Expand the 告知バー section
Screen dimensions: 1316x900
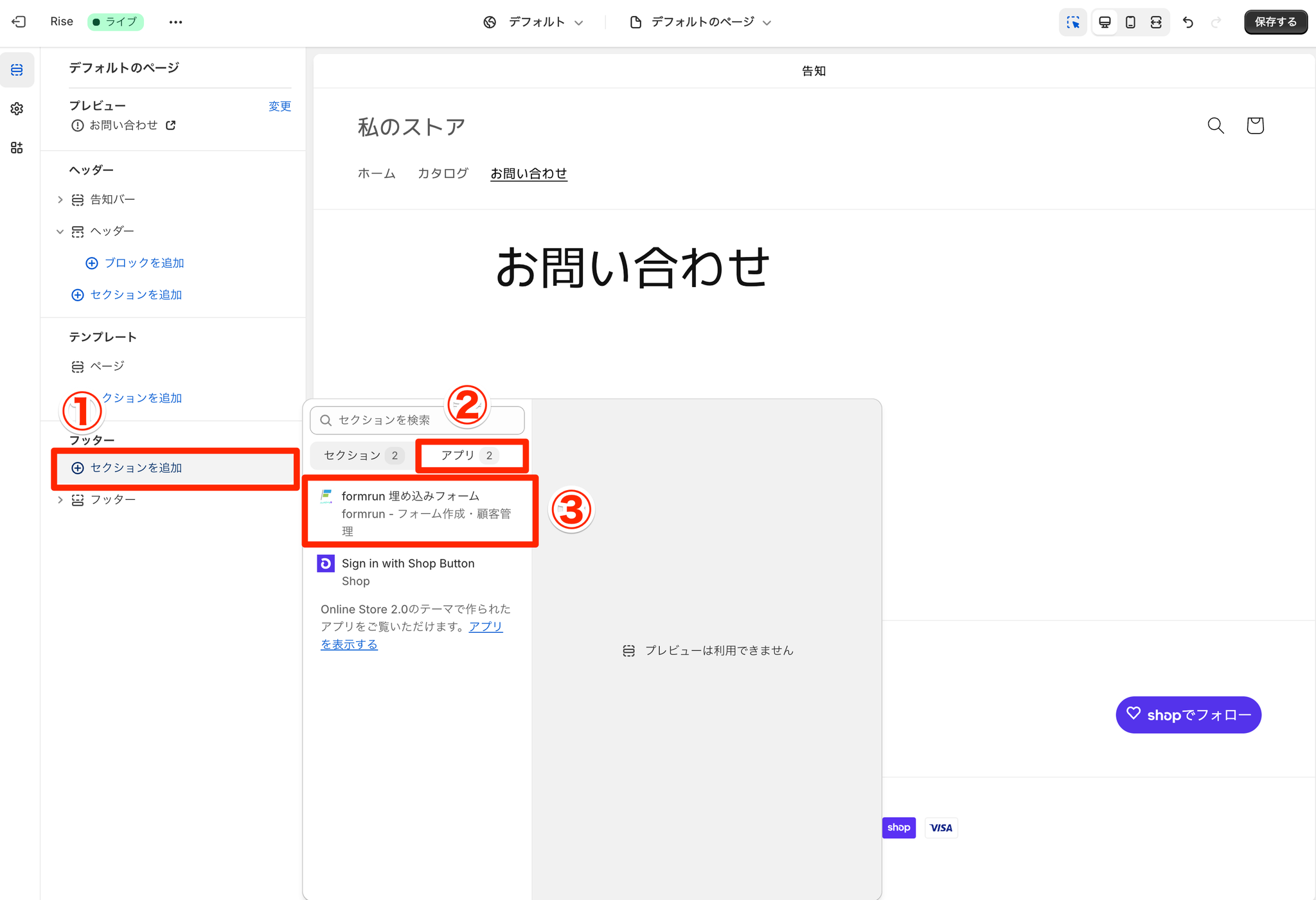click(60, 200)
